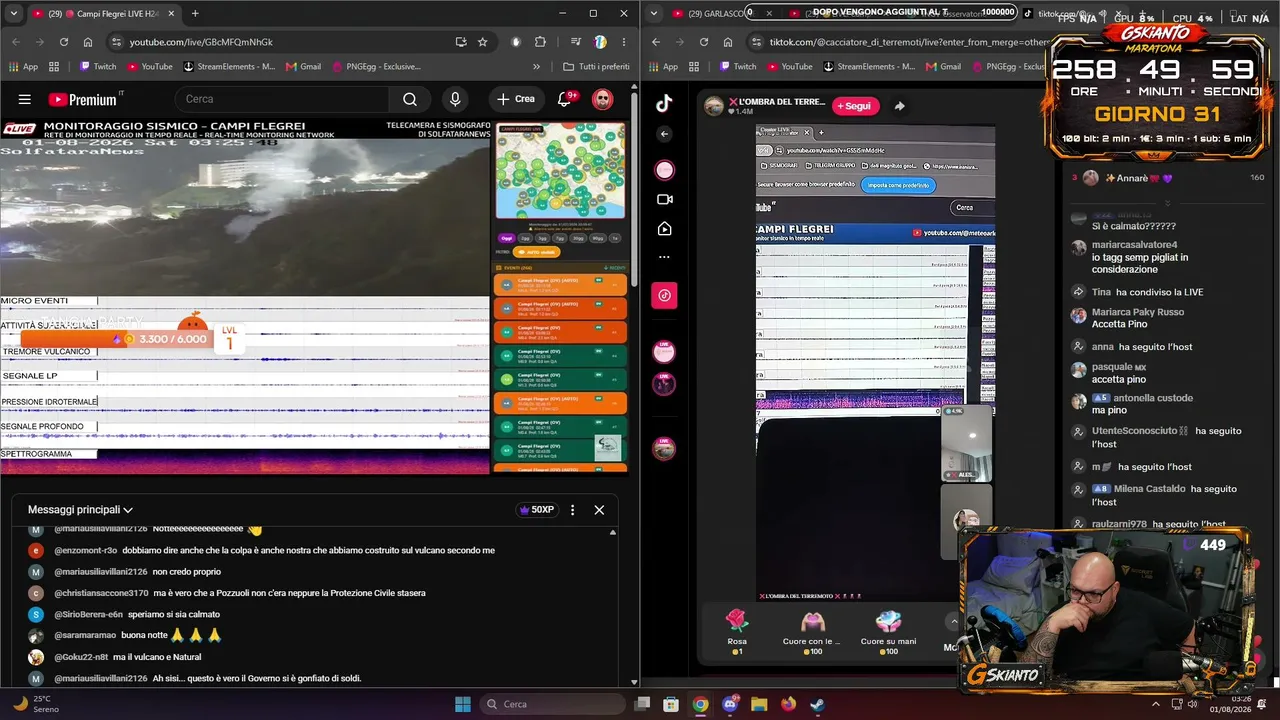Bookmark the YouTube page with star
The image size is (1280, 720).
(483, 42)
